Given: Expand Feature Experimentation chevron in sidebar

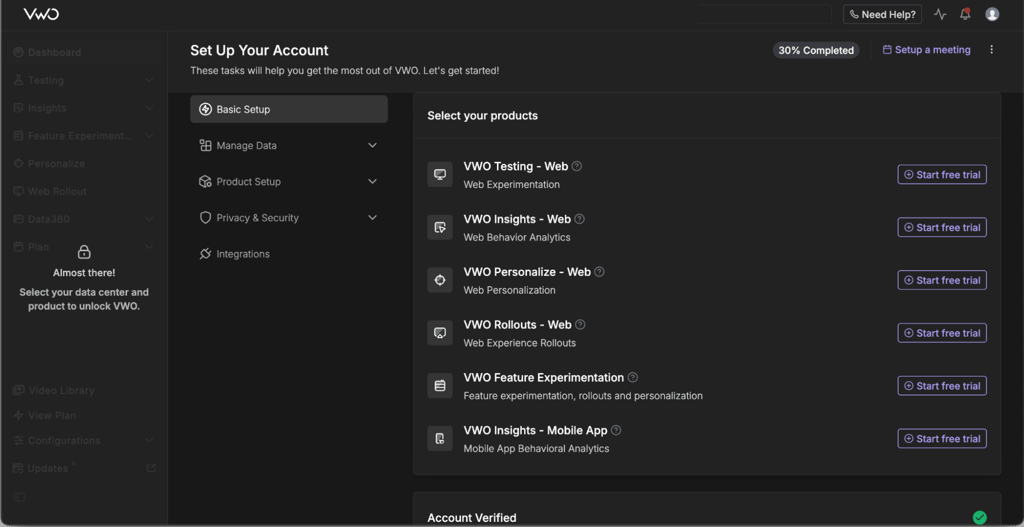Looking at the screenshot, I should [149, 136].
